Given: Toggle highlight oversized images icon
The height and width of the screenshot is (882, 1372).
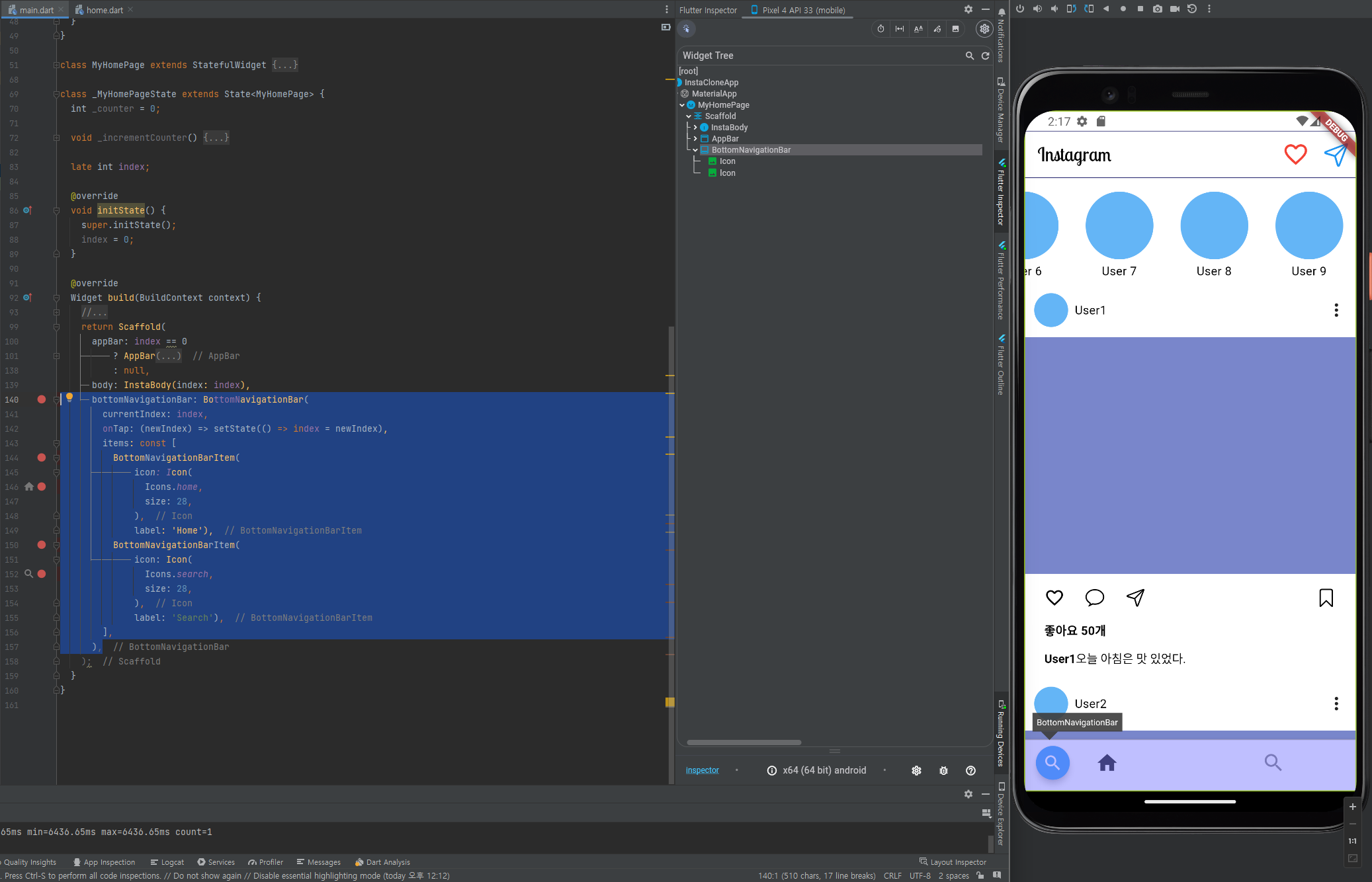Looking at the screenshot, I should [x=955, y=29].
